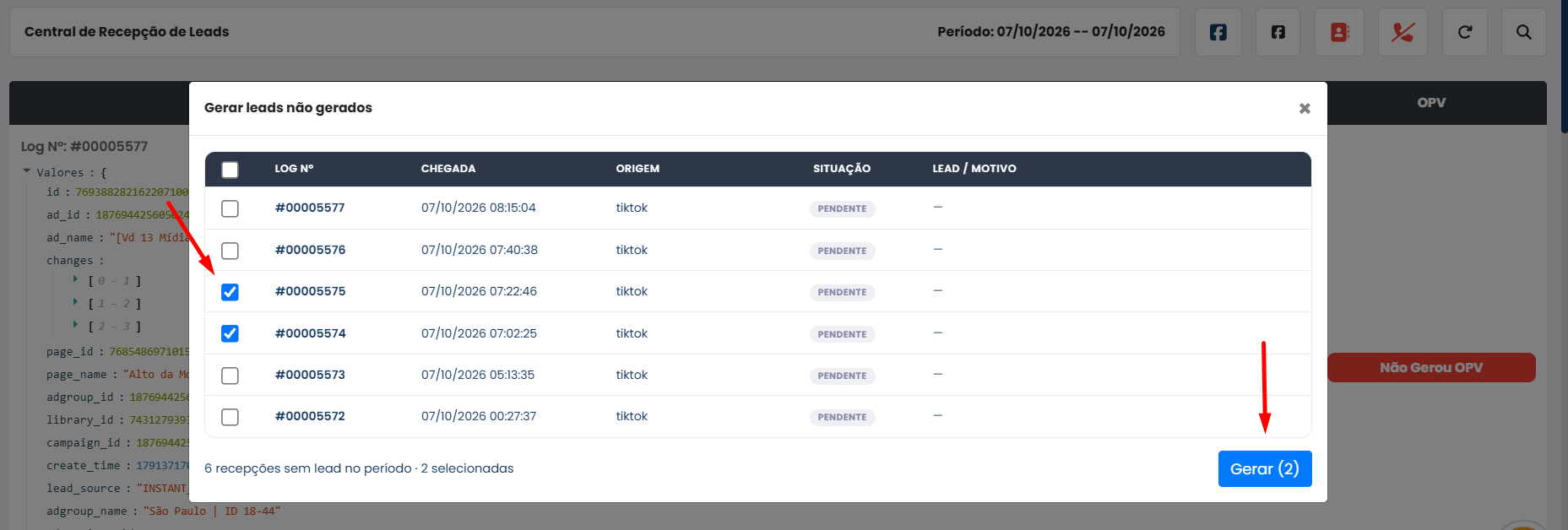Click the tiktok origin for log #00005576
Viewport: 1568px width, 530px height.
[x=632, y=250]
